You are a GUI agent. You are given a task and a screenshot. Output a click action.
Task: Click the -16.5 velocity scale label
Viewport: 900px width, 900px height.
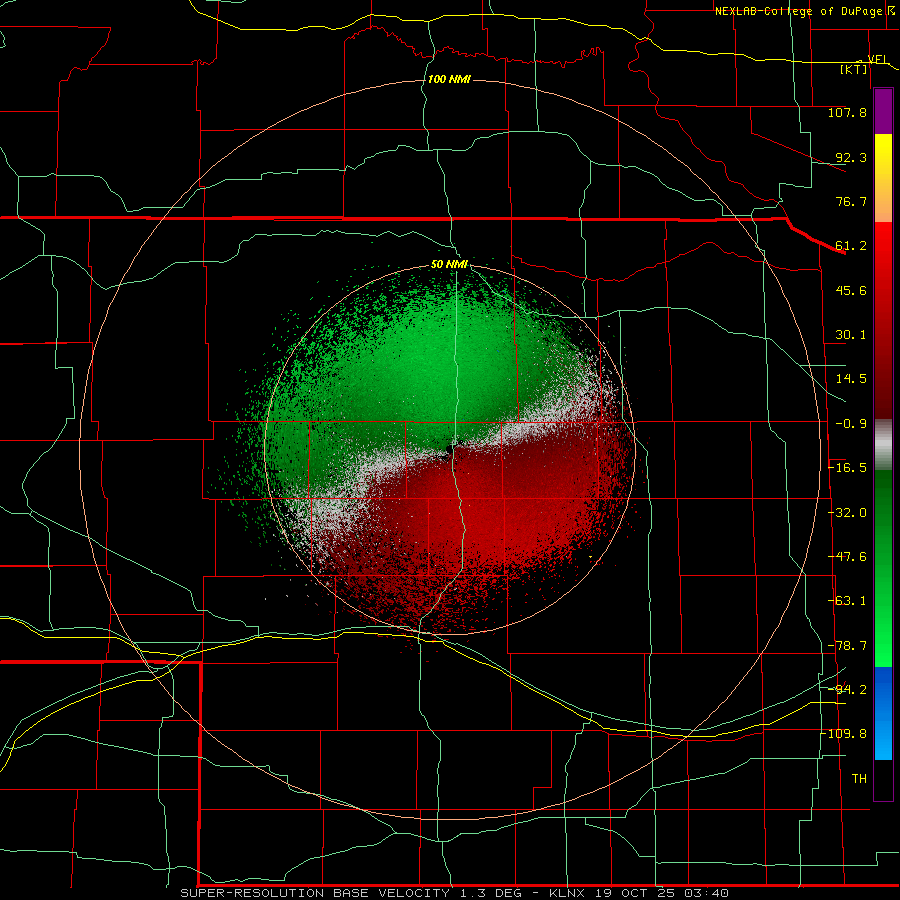click(847, 468)
